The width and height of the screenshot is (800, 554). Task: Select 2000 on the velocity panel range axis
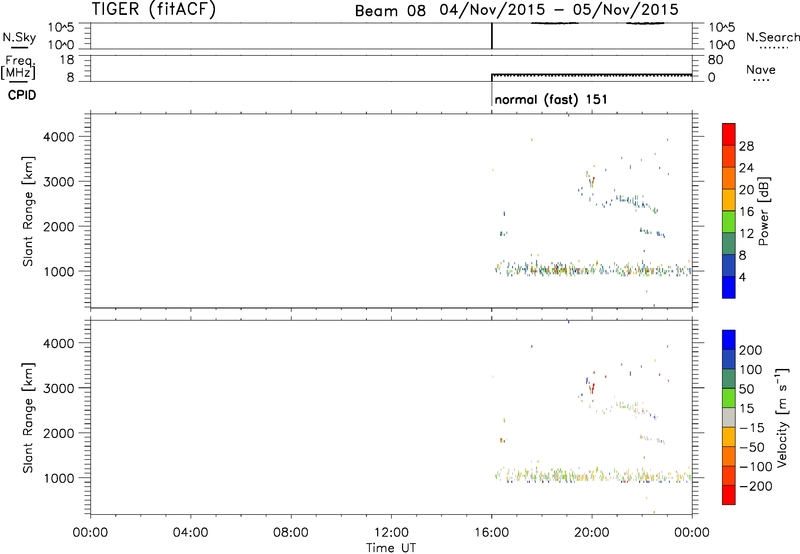[x=58, y=433]
